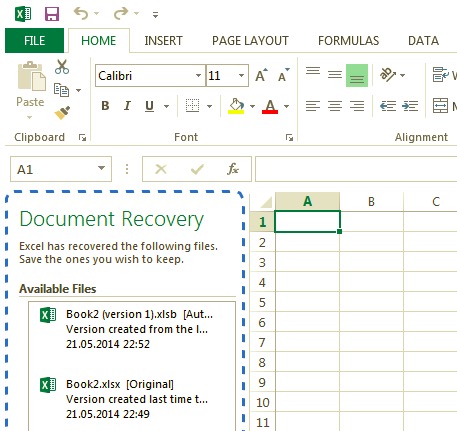Viewport: 457px width, 431px height.
Task: Open the borders dropdown arrow
Action: click(209, 107)
